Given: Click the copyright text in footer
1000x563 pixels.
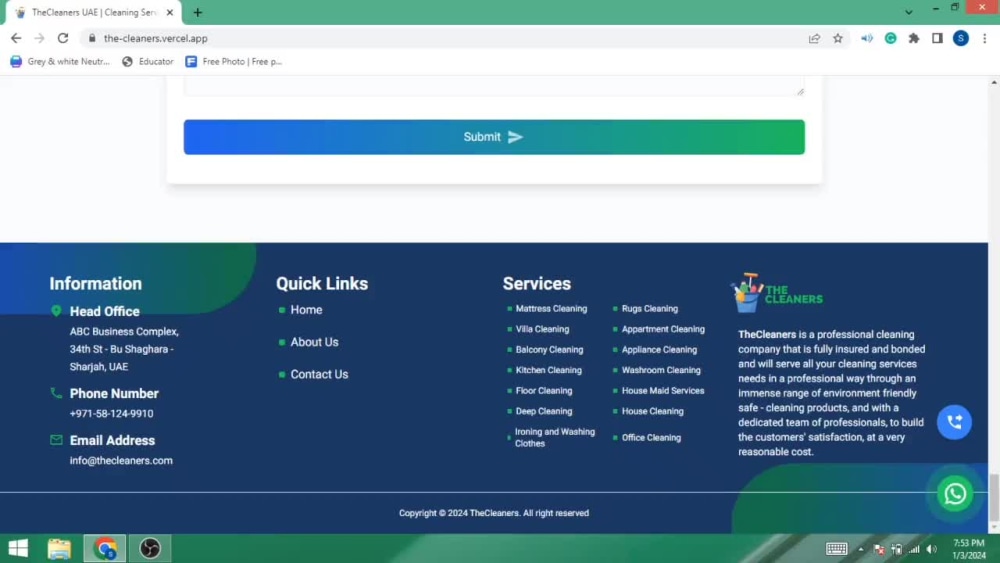Looking at the screenshot, I should point(494,513).
